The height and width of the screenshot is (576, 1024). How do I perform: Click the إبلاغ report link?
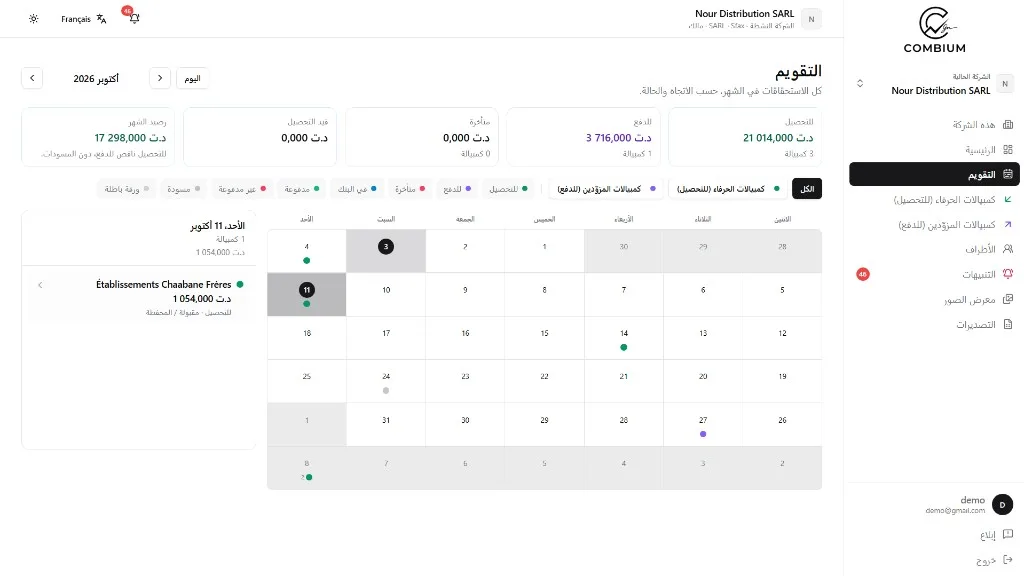pyautogui.click(x=996, y=535)
